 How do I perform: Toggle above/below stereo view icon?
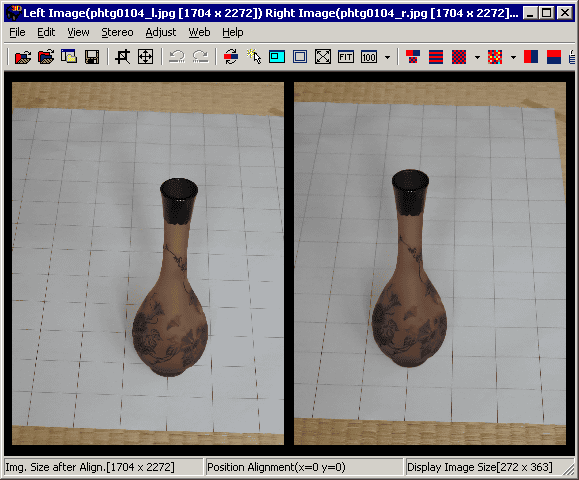[x=554, y=57]
